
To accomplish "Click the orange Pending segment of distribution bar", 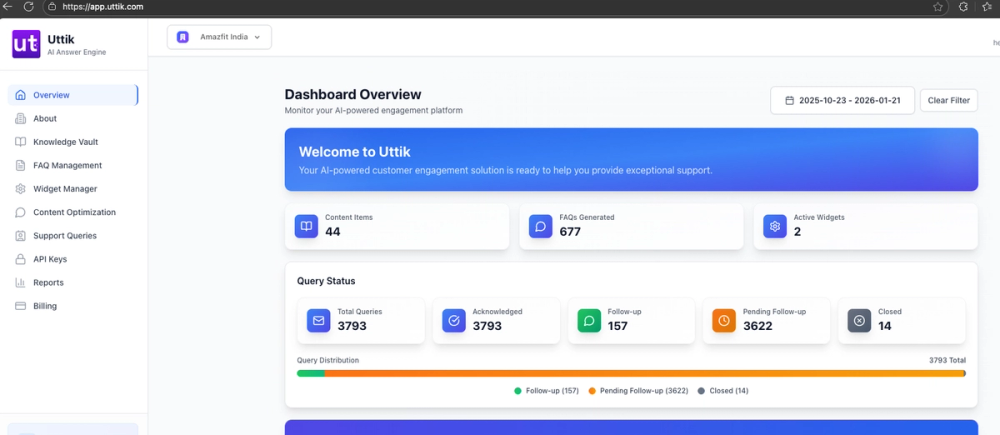I will pyautogui.click(x=644, y=373).
